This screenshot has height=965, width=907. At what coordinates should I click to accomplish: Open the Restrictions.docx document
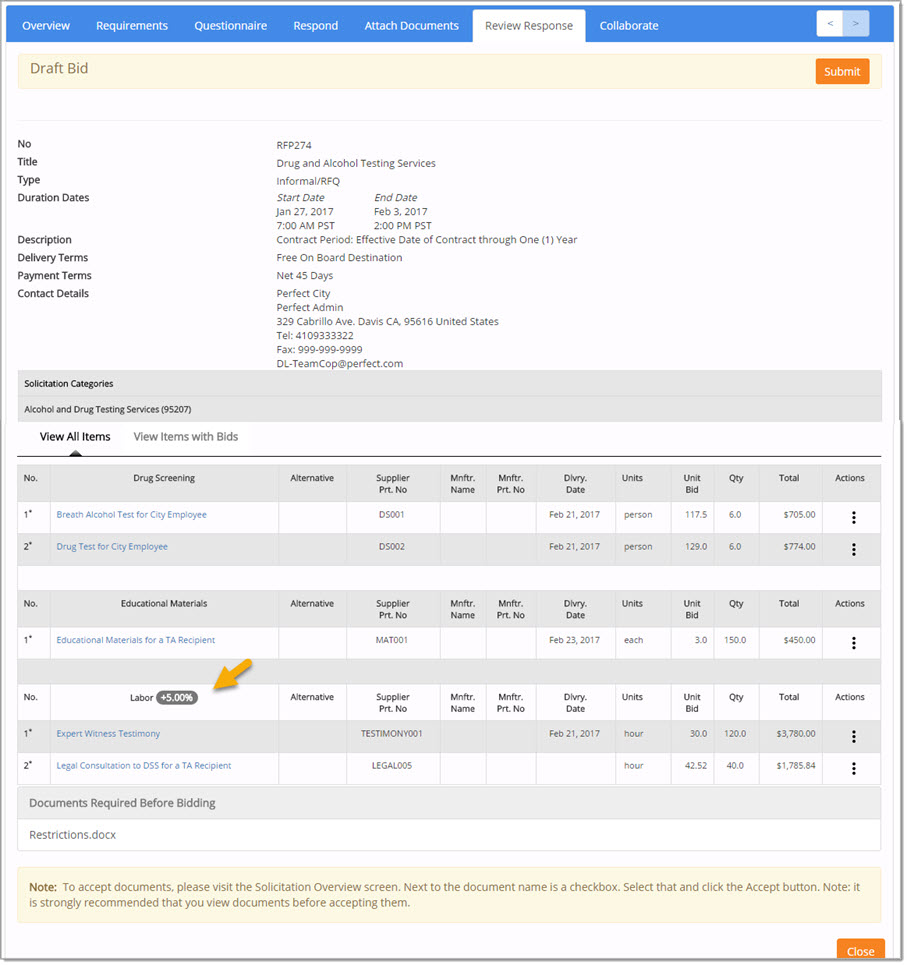(x=72, y=835)
